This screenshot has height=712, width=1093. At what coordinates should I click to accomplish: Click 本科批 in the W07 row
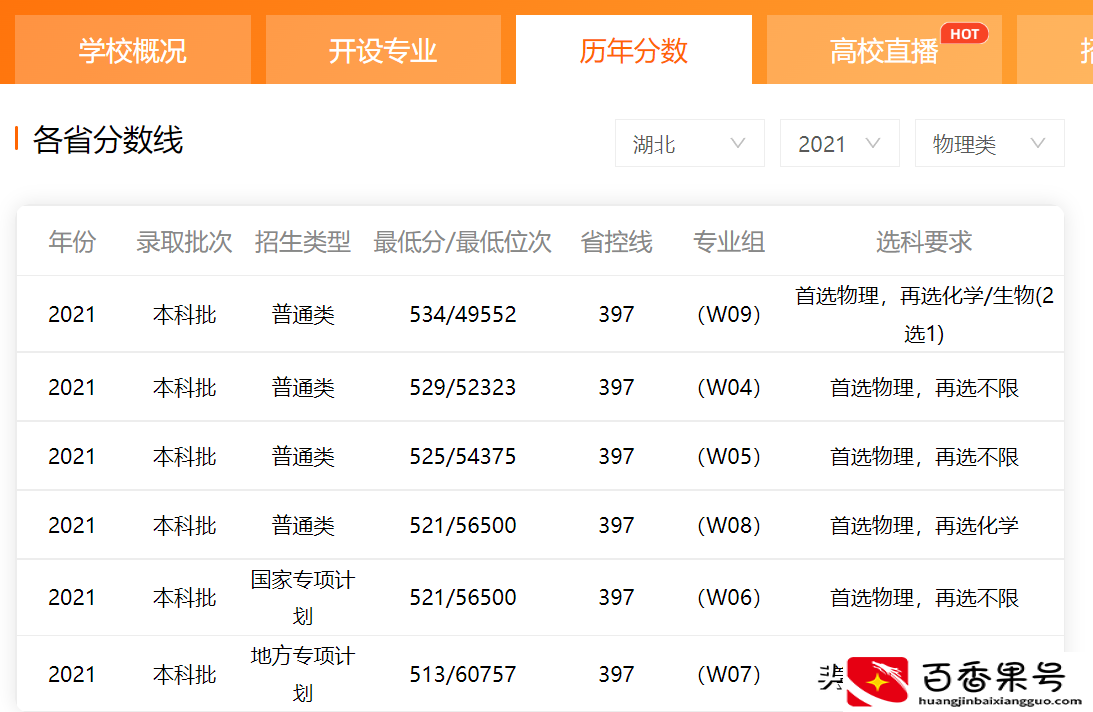(x=184, y=674)
